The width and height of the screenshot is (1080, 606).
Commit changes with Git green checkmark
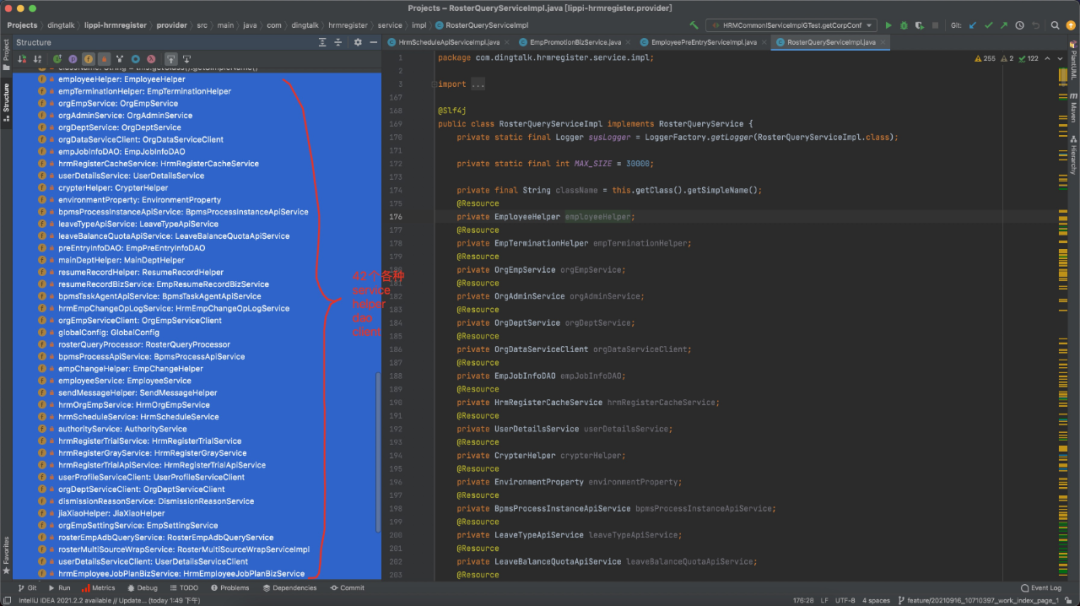tap(988, 25)
